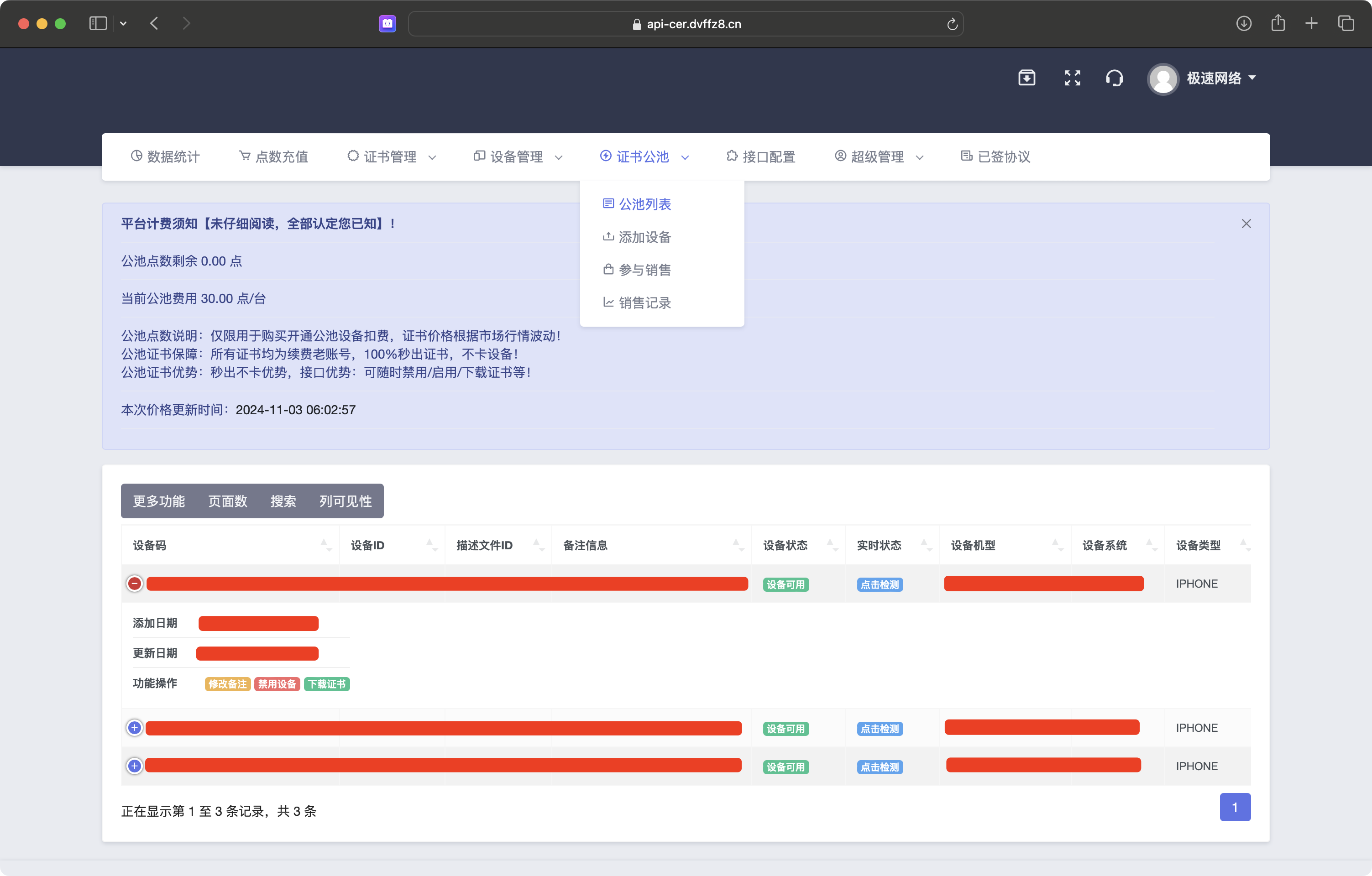Toggle fullscreen mode icon
Viewport: 1372px width, 876px height.
1072,78
